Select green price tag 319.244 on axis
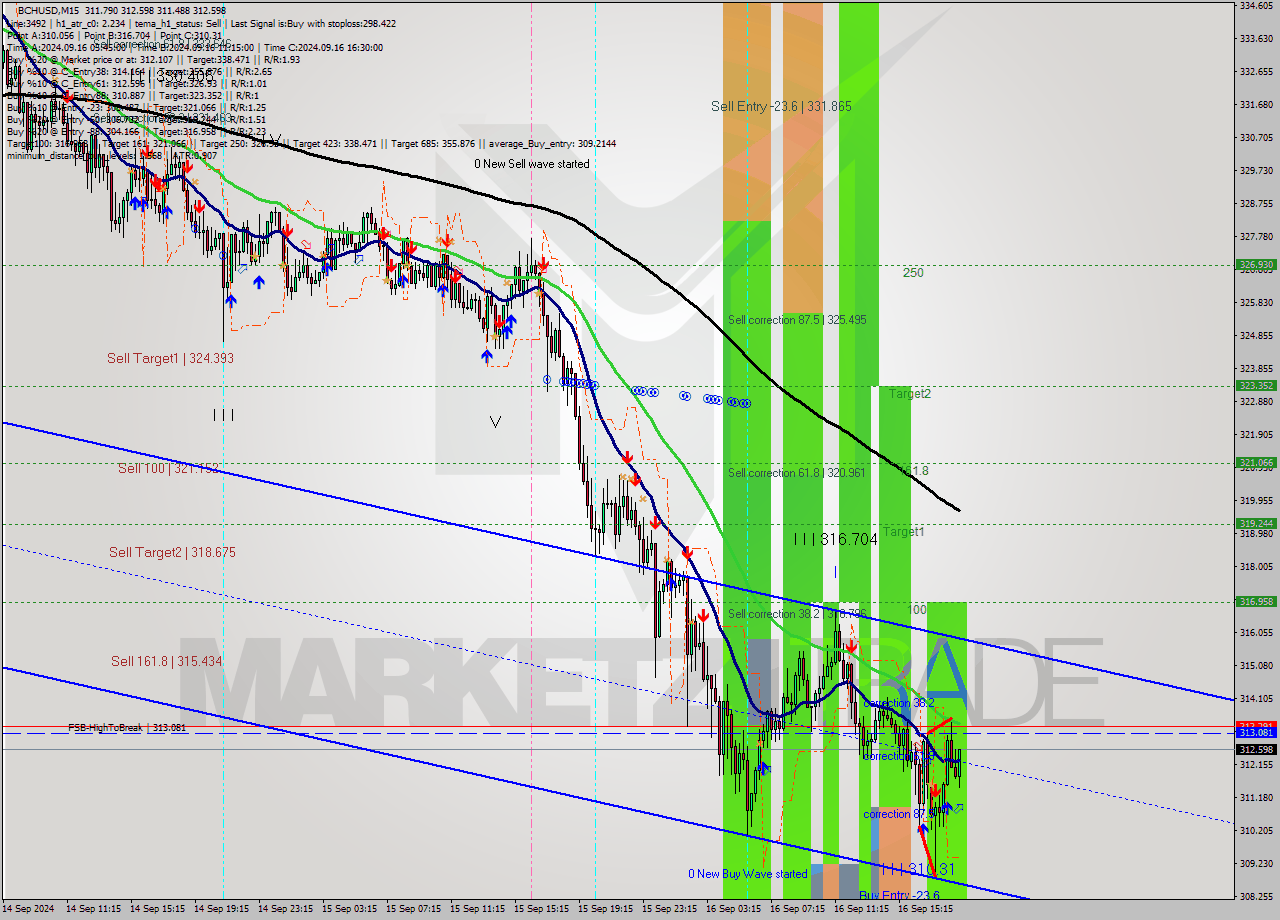This screenshot has width=1280, height=920. click(1256, 523)
